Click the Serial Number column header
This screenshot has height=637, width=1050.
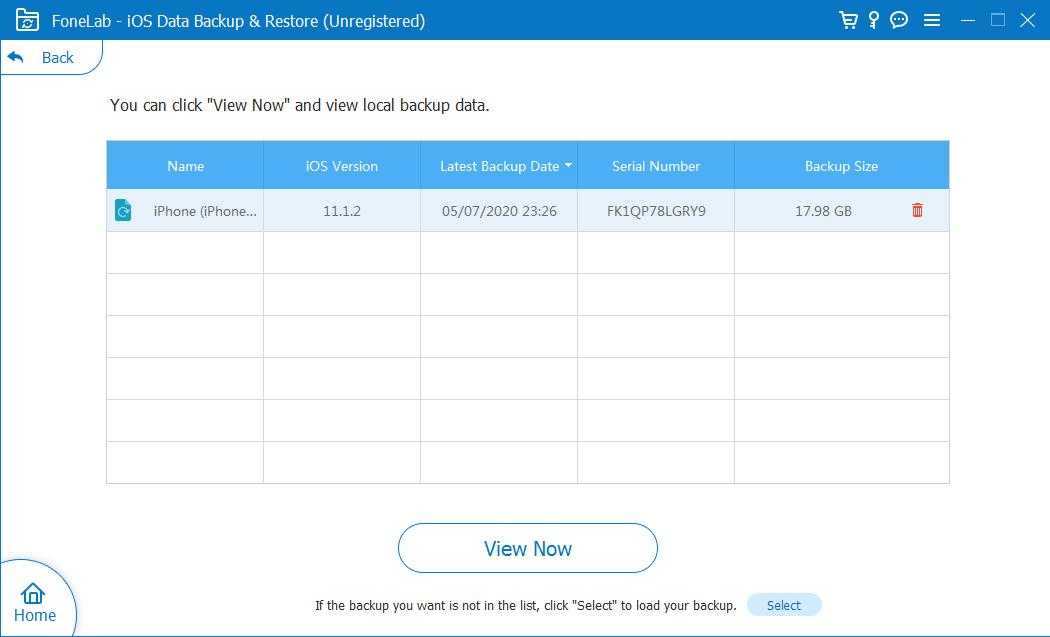pos(656,166)
